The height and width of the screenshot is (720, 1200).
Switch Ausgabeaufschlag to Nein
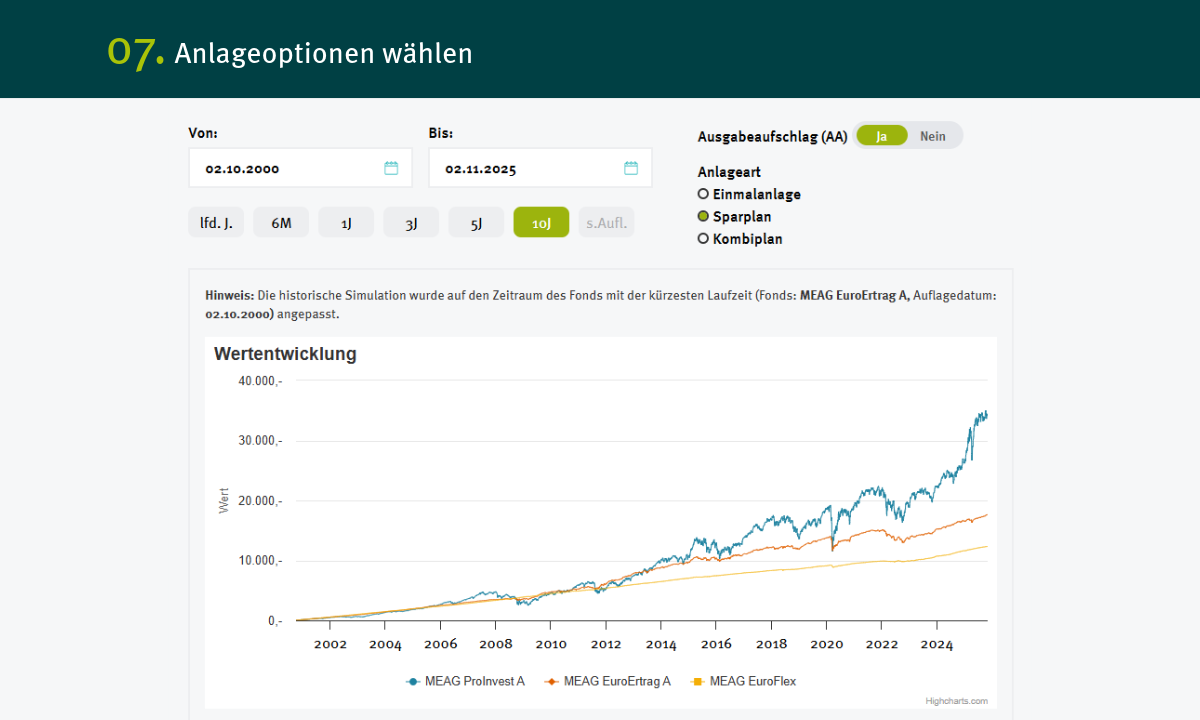(933, 136)
